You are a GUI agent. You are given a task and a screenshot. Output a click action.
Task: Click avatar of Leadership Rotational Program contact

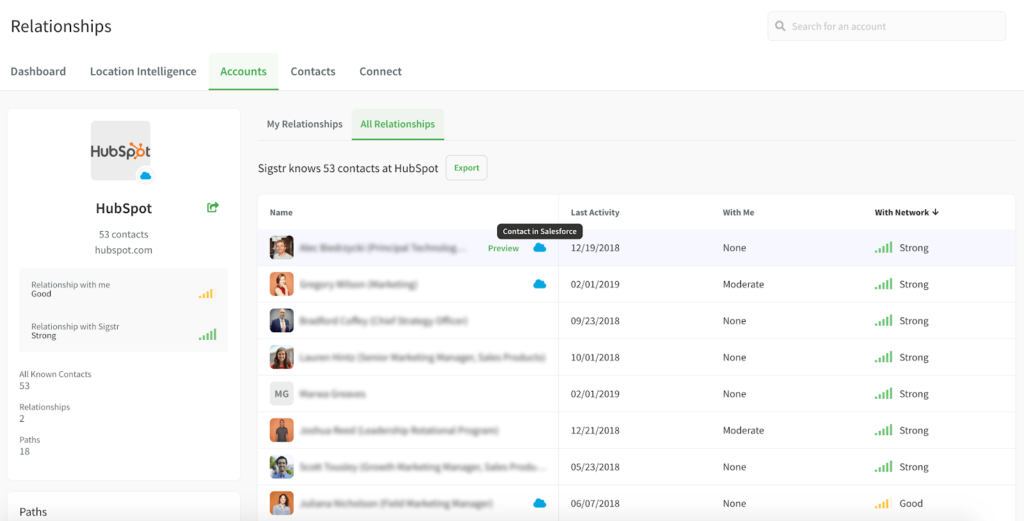pyautogui.click(x=281, y=430)
